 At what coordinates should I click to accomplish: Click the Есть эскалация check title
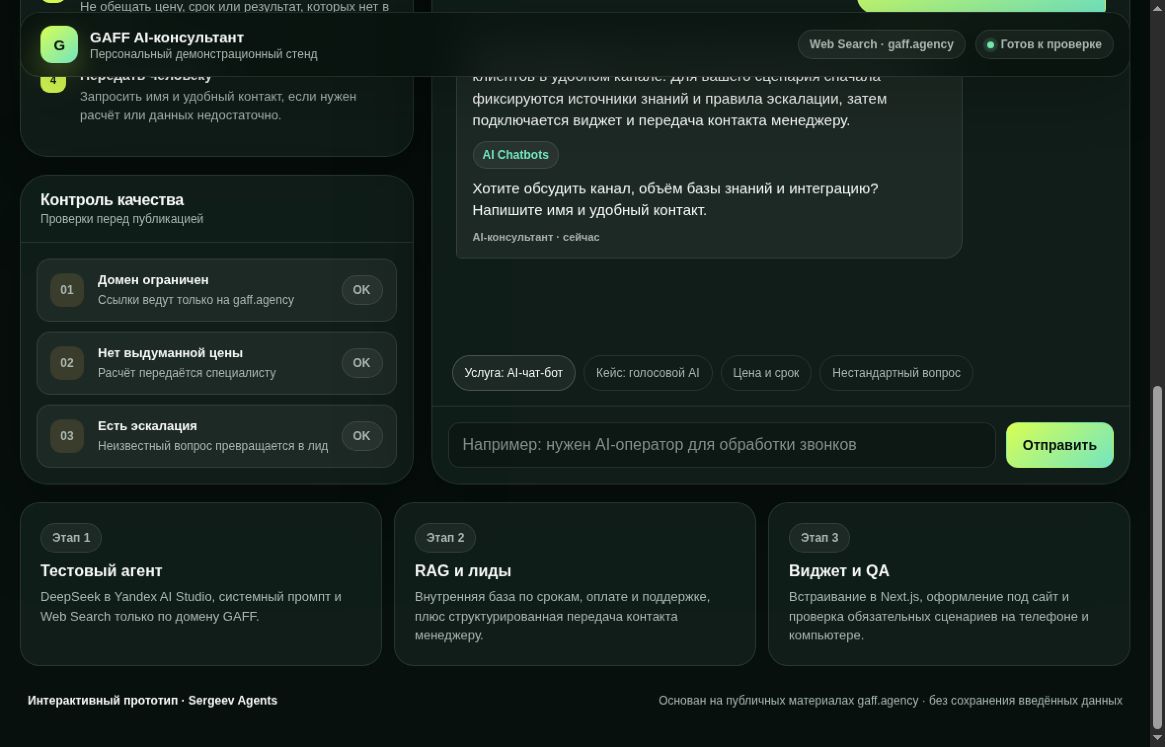click(147, 425)
